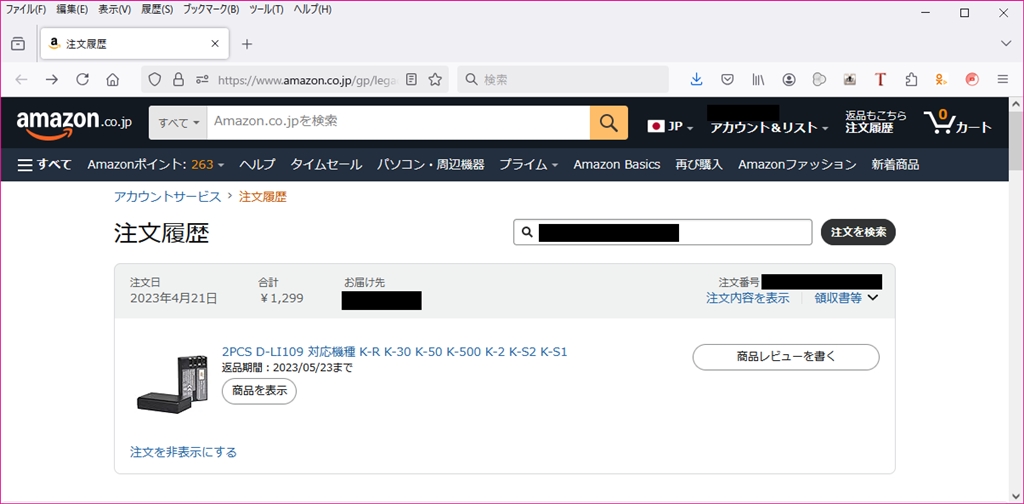Open Amazon Basics navigation link
Screen dimensions: 1024x504
point(616,165)
